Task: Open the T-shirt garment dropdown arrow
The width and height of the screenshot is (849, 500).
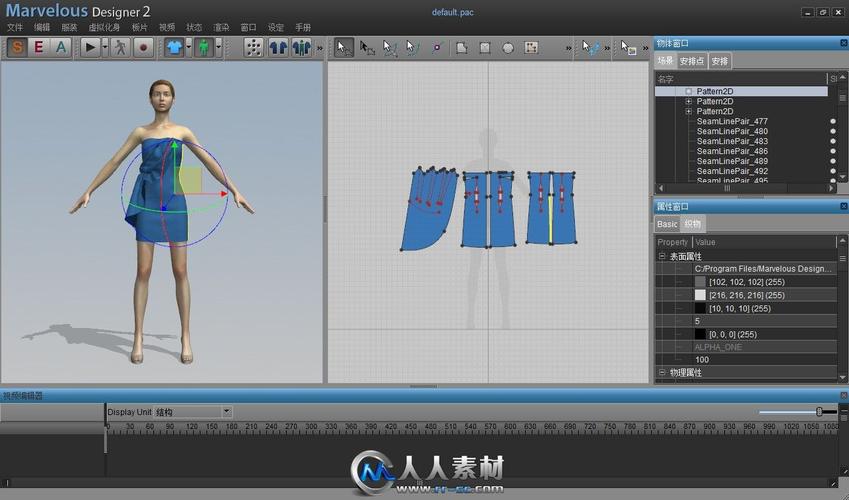Action: (x=188, y=48)
